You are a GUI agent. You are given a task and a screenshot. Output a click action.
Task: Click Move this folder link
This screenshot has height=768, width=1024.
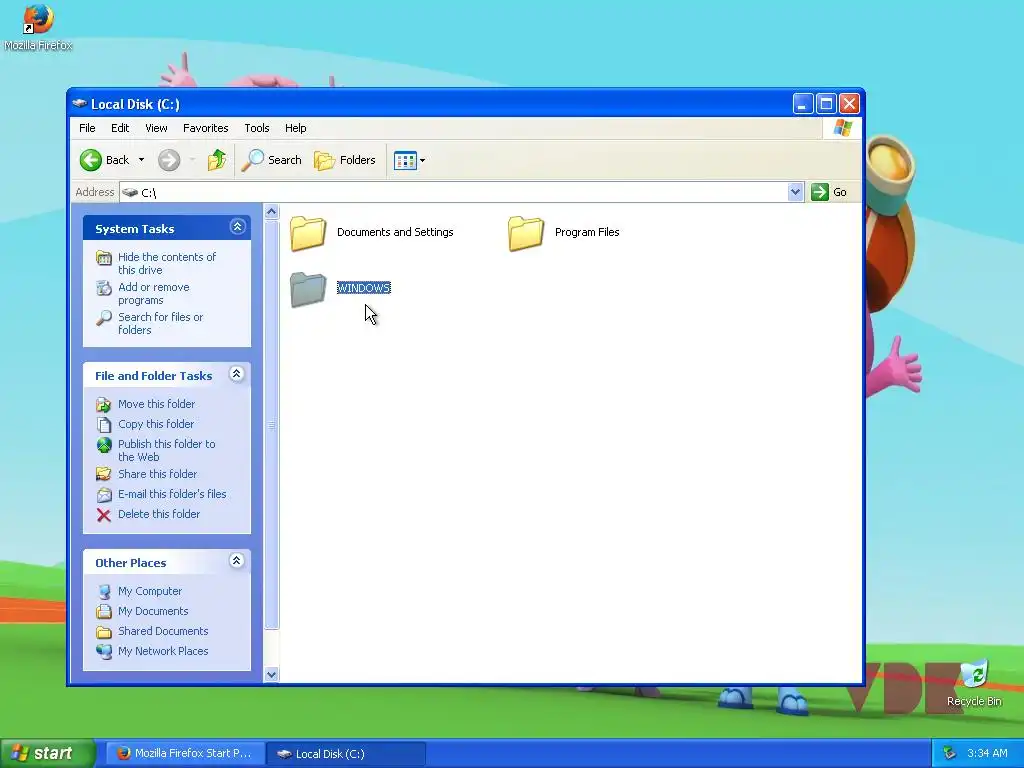[156, 404]
